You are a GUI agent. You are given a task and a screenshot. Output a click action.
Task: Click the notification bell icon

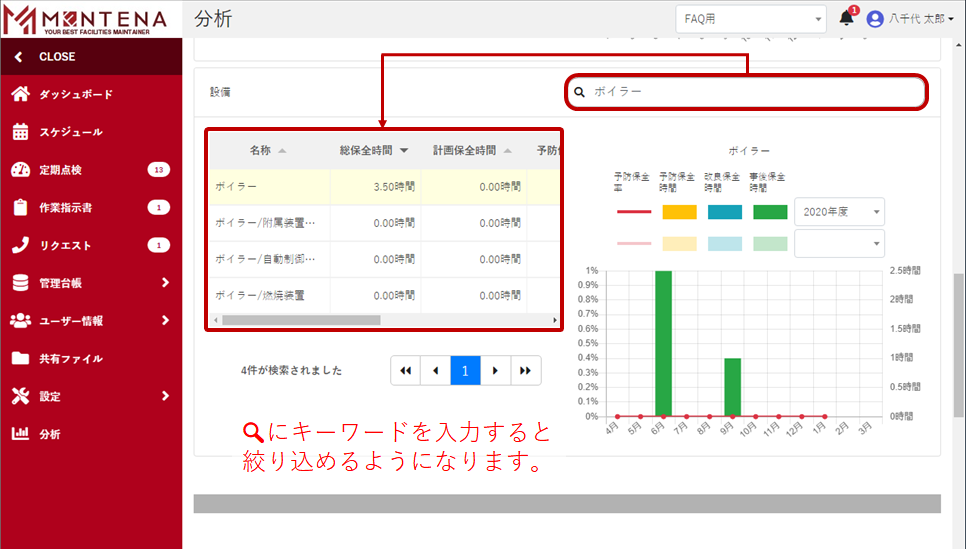click(846, 18)
